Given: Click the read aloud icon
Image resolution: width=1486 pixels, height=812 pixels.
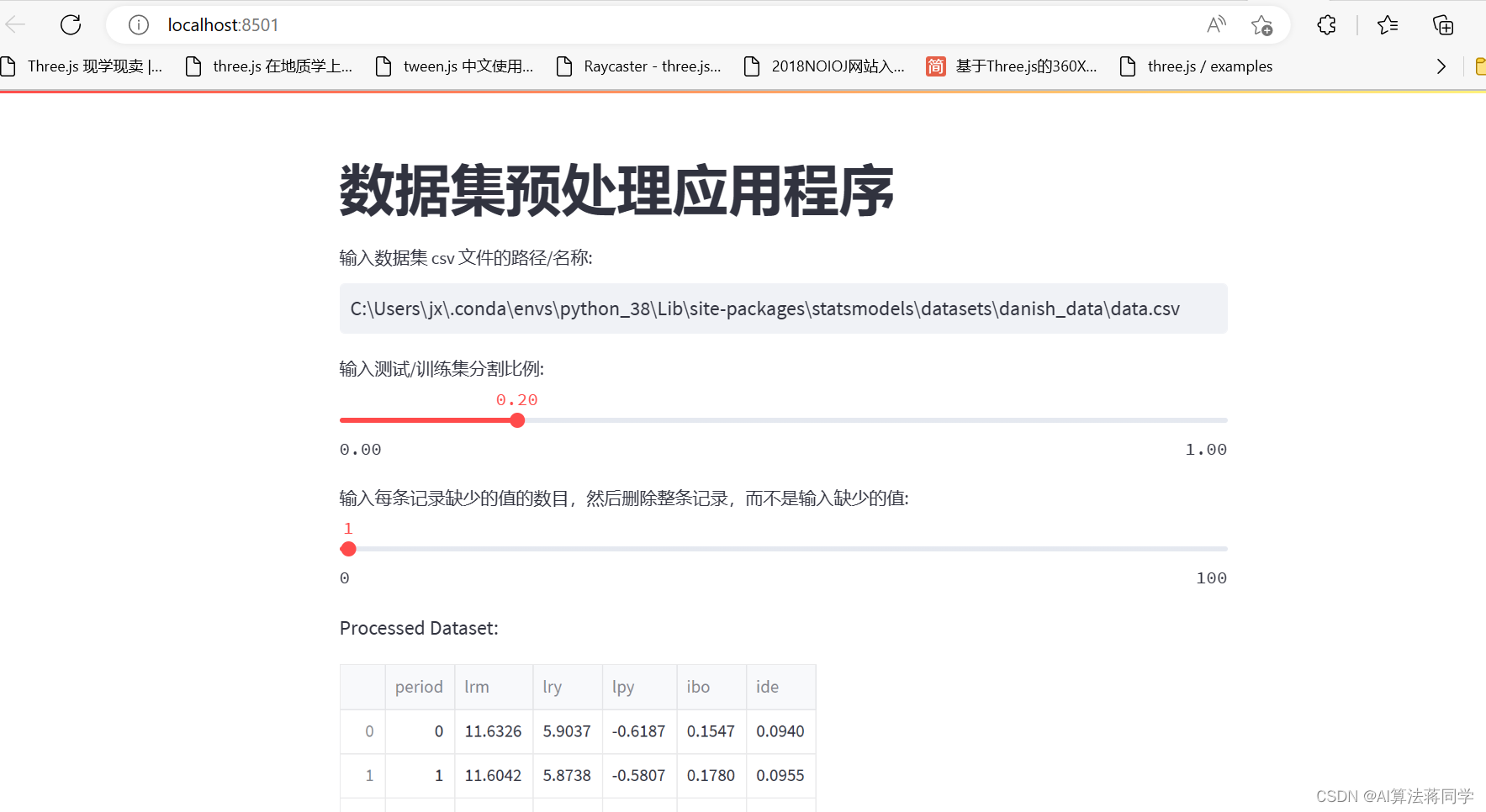Looking at the screenshot, I should pos(1216,25).
